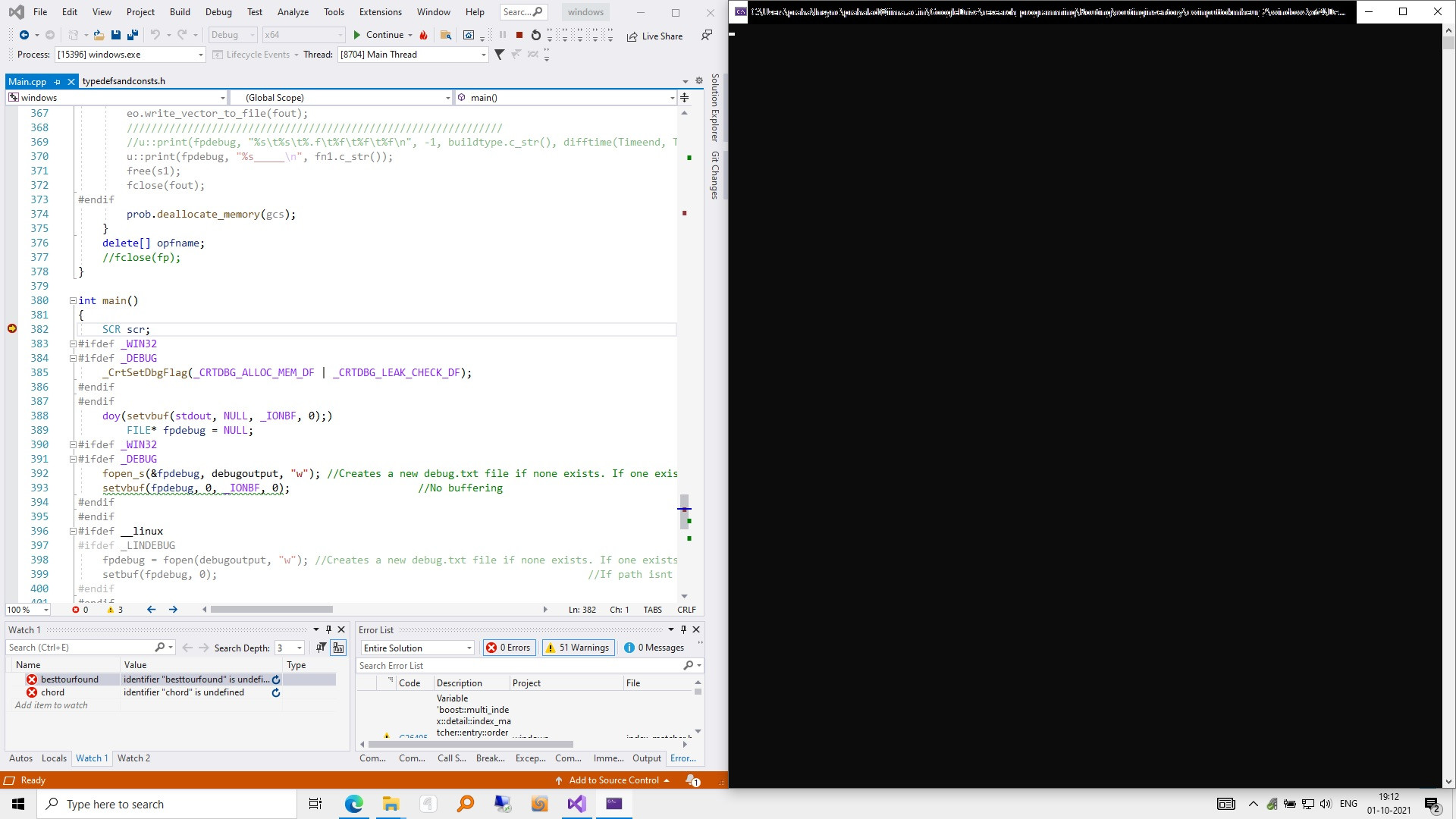Click Add to Source Control
The height and width of the screenshot is (819, 1456).
pyautogui.click(x=613, y=780)
